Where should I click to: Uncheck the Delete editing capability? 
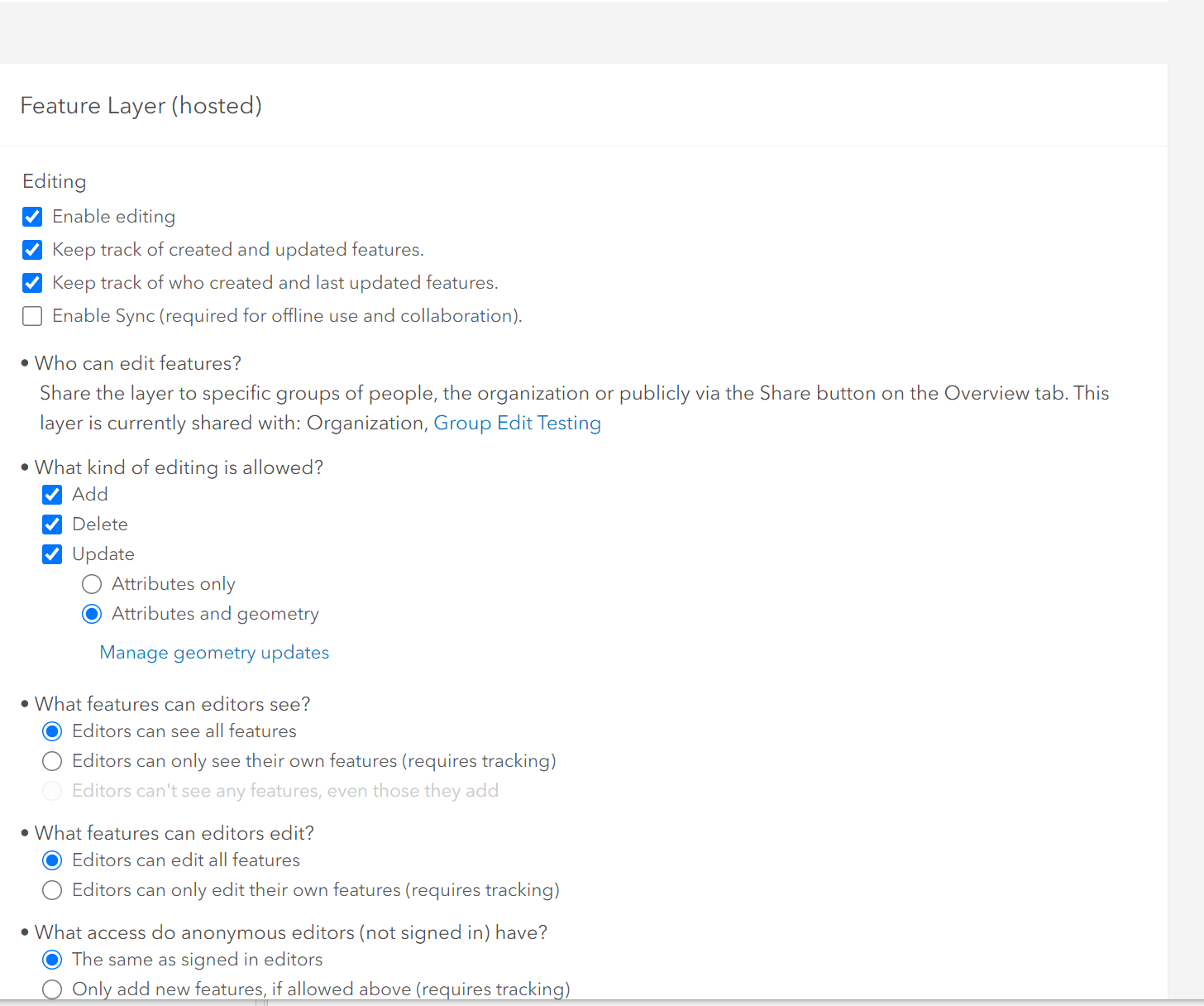click(52, 524)
